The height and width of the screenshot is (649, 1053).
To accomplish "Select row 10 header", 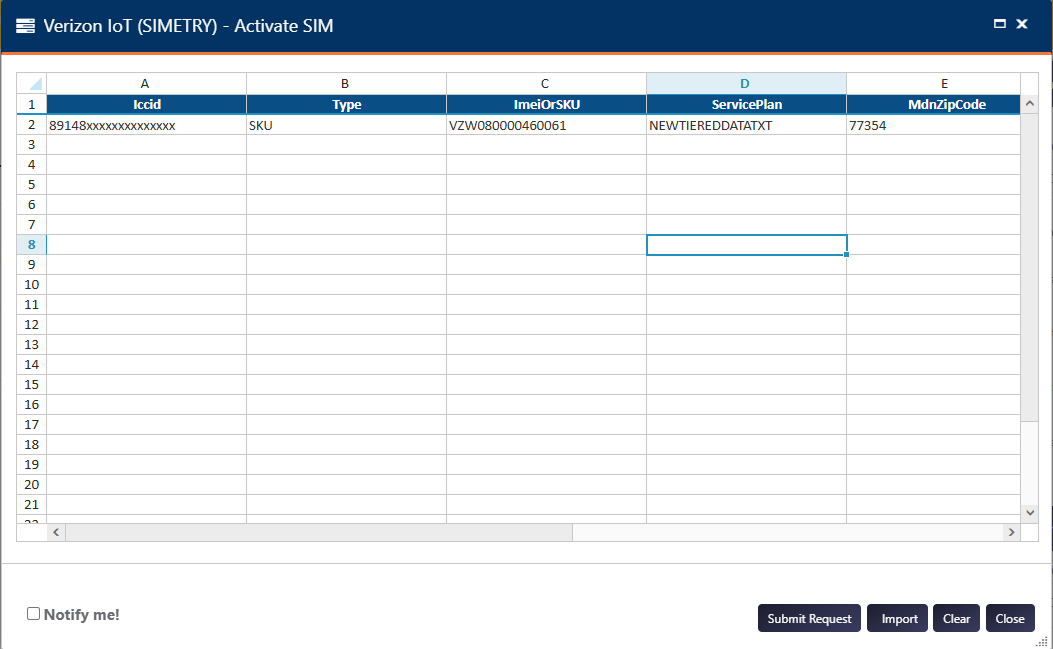I will pyautogui.click(x=32, y=284).
